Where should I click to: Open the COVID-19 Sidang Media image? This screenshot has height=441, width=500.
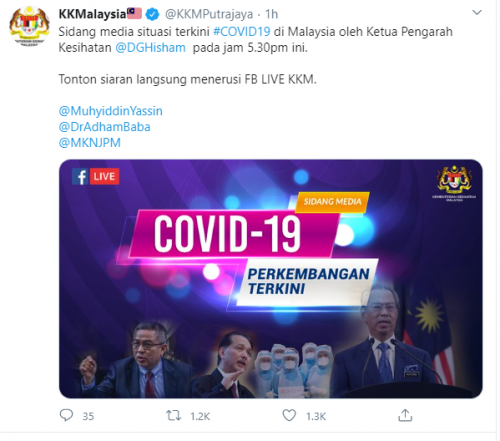271,279
